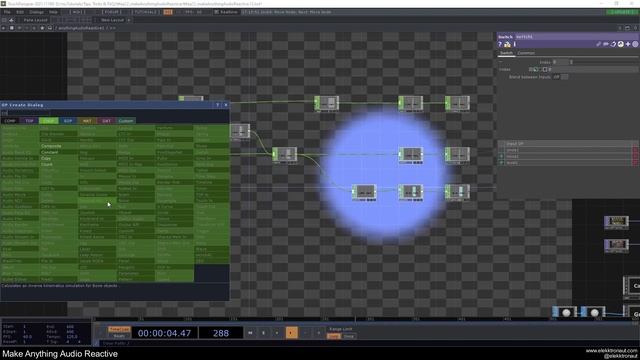Choose the Count operator
Viewport: 640px width, 360px height.
(47, 164)
